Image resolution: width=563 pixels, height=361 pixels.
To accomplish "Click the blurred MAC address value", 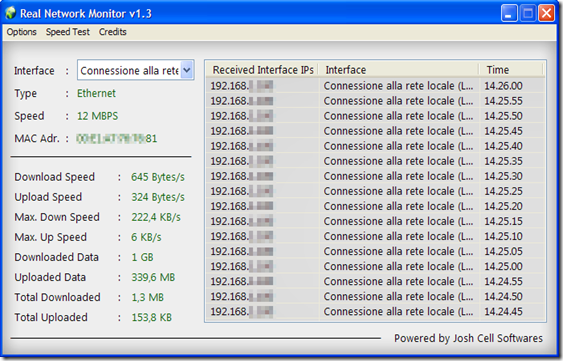I will point(117,139).
